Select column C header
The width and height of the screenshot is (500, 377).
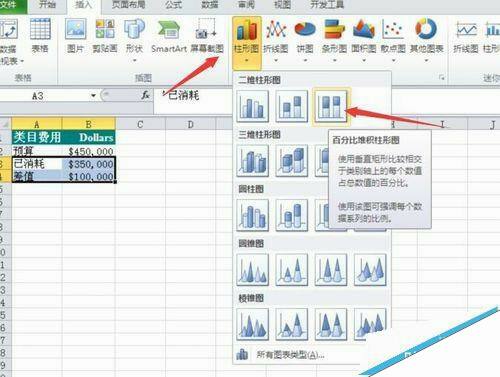pyautogui.click(x=140, y=124)
